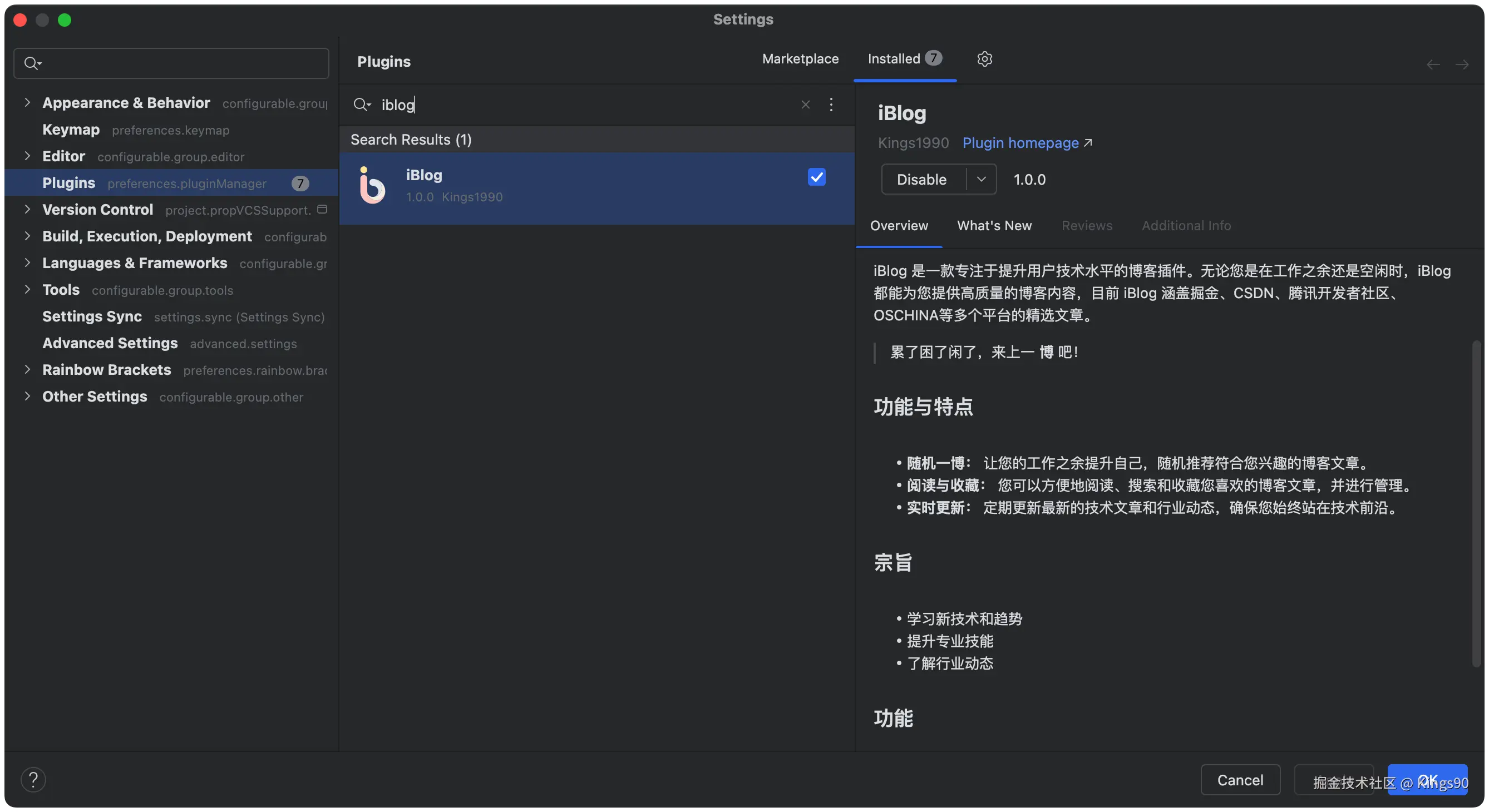Open the What's New tab

pos(994,225)
